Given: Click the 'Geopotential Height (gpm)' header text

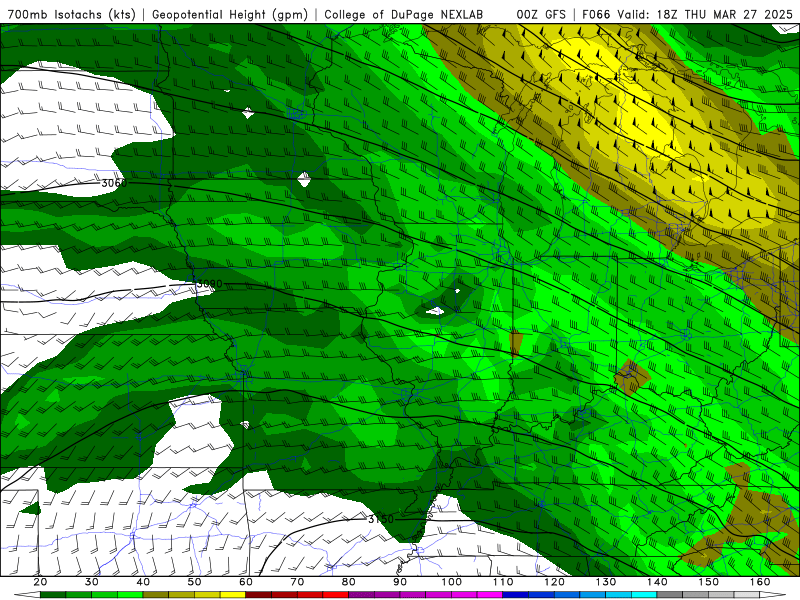Looking at the screenshot, I should click(230, 14).
